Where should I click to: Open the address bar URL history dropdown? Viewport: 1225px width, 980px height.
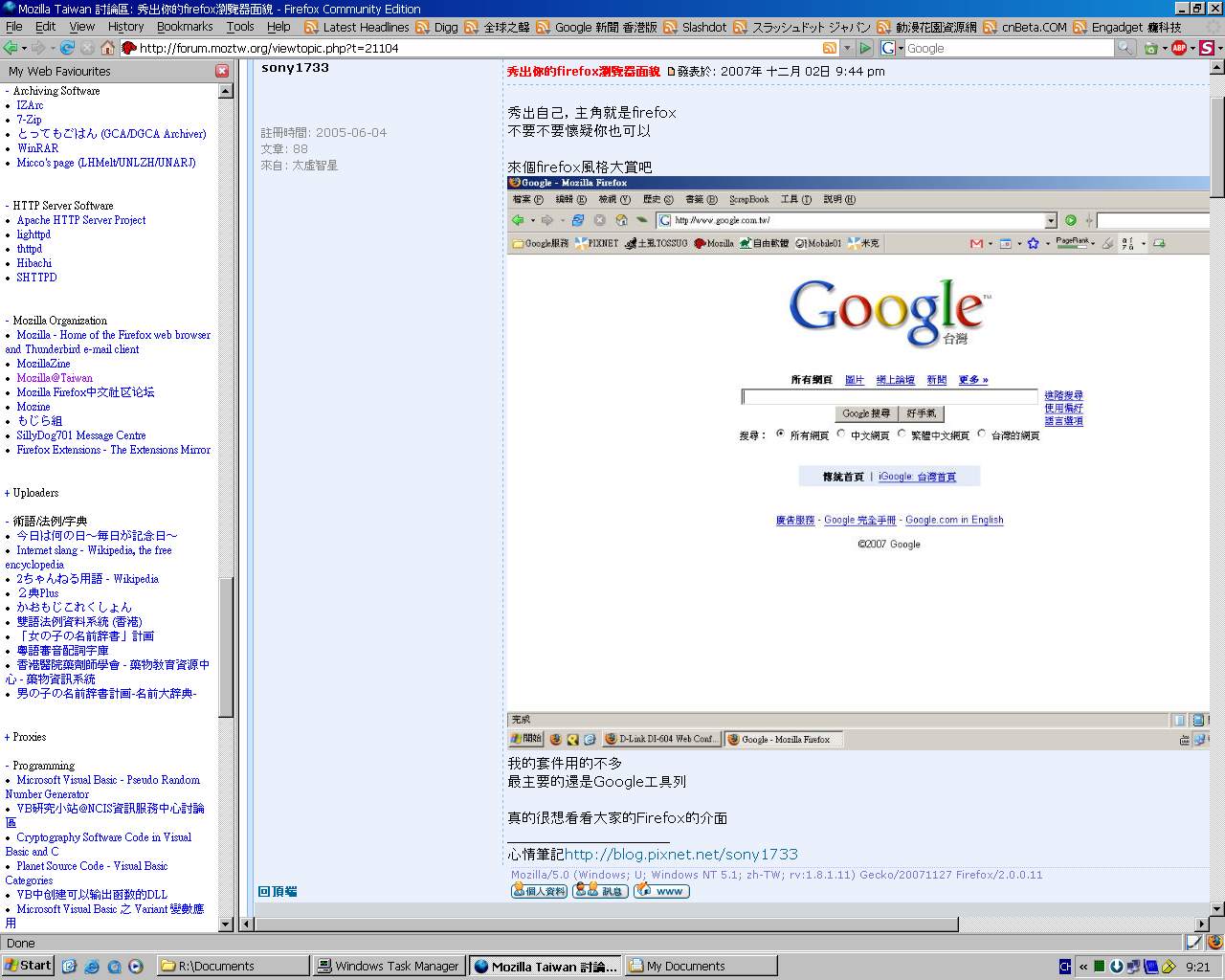pyautogui.click(x=847, y=48)
